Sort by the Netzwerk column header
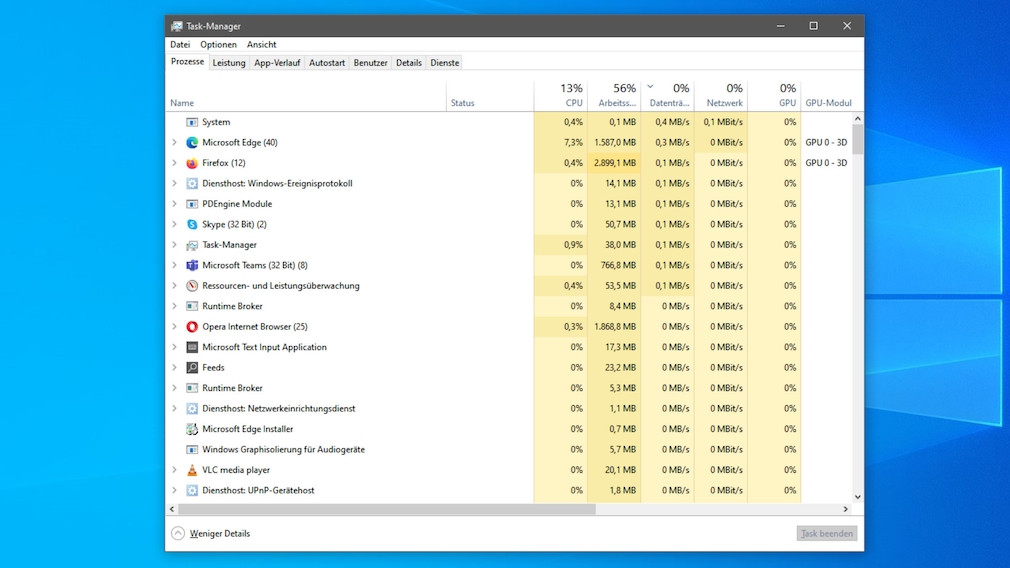Viewport: 1010px width, 568px height. tap(721, 95)
